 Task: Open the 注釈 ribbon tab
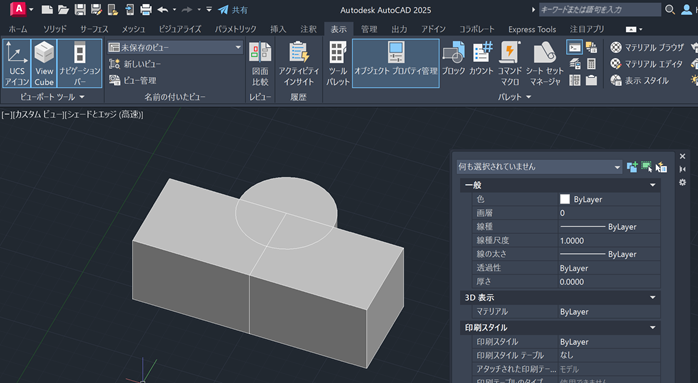pyautogui.click(x=308, y=29)
